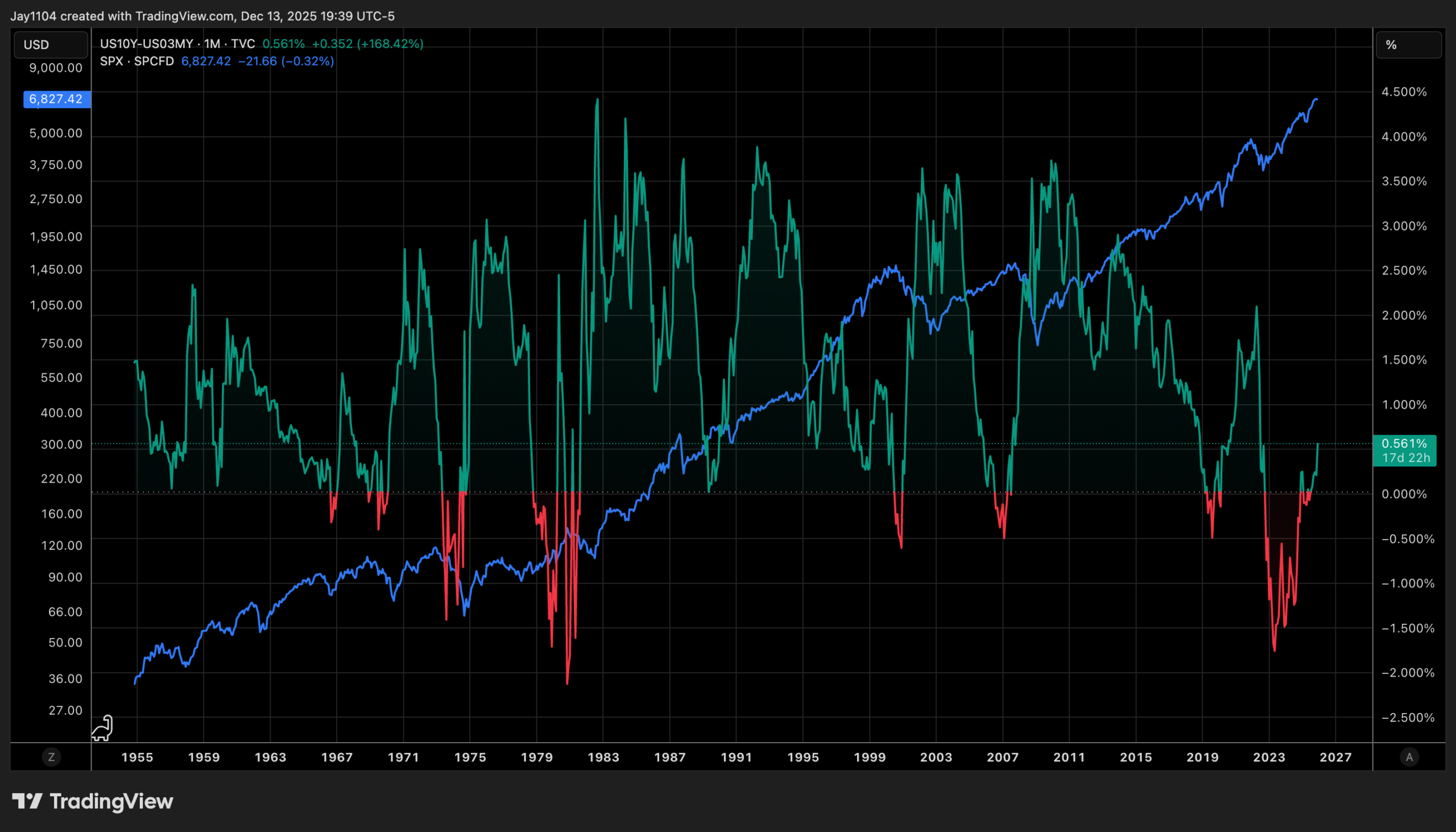Image resolution: width=1456 pixels, height=832 pixels.
Task: Click TradingView.com attribution text in header
Action: point(184,16)
